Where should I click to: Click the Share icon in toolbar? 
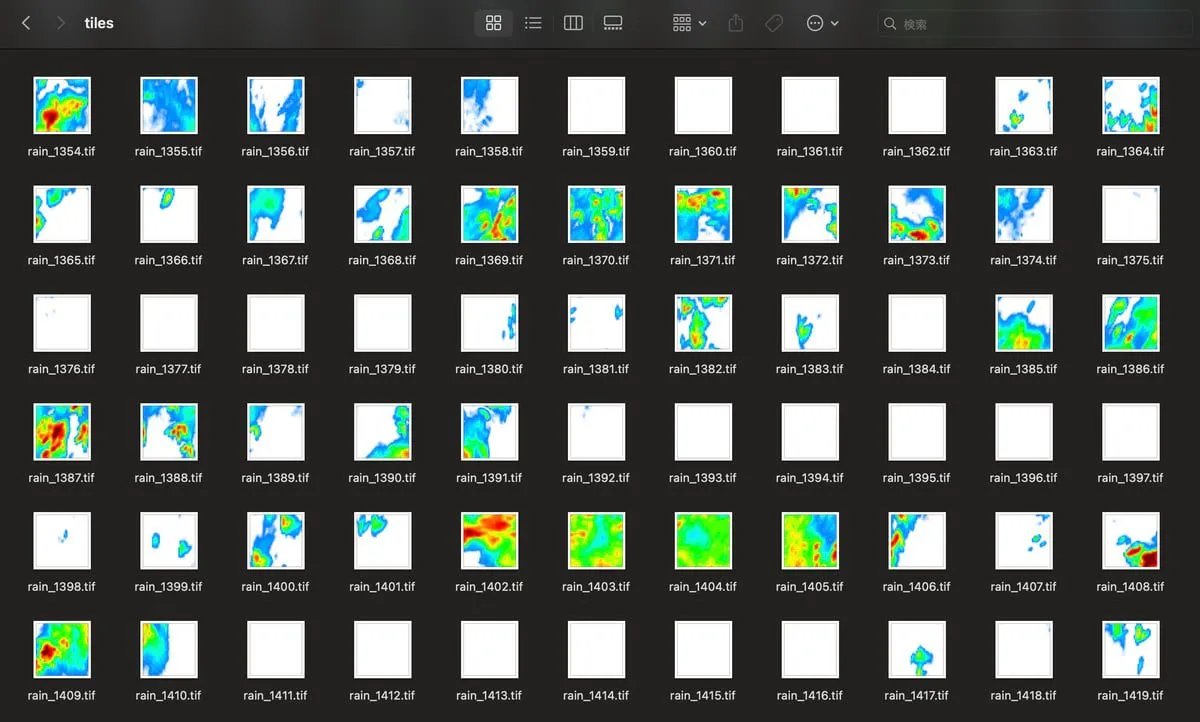(x=736, y=23)
